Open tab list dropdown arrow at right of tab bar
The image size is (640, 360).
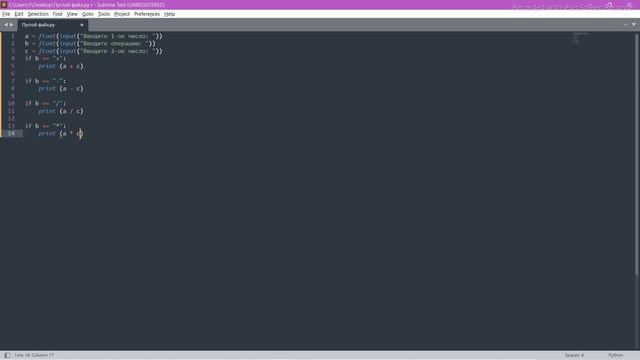[633, 24]
